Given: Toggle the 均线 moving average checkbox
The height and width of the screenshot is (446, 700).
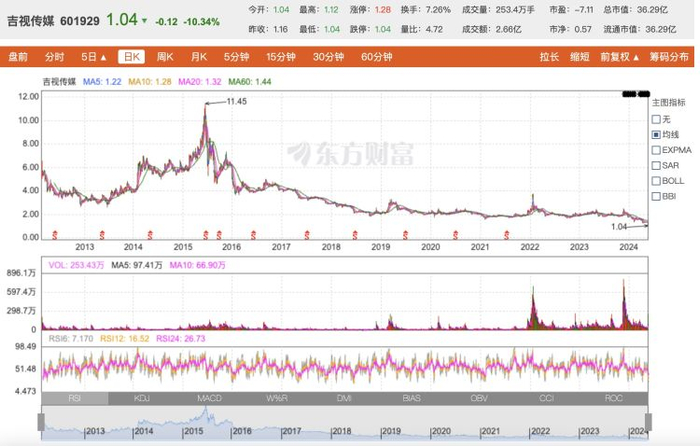Looking at the screenshot, I should coord(656,134).
